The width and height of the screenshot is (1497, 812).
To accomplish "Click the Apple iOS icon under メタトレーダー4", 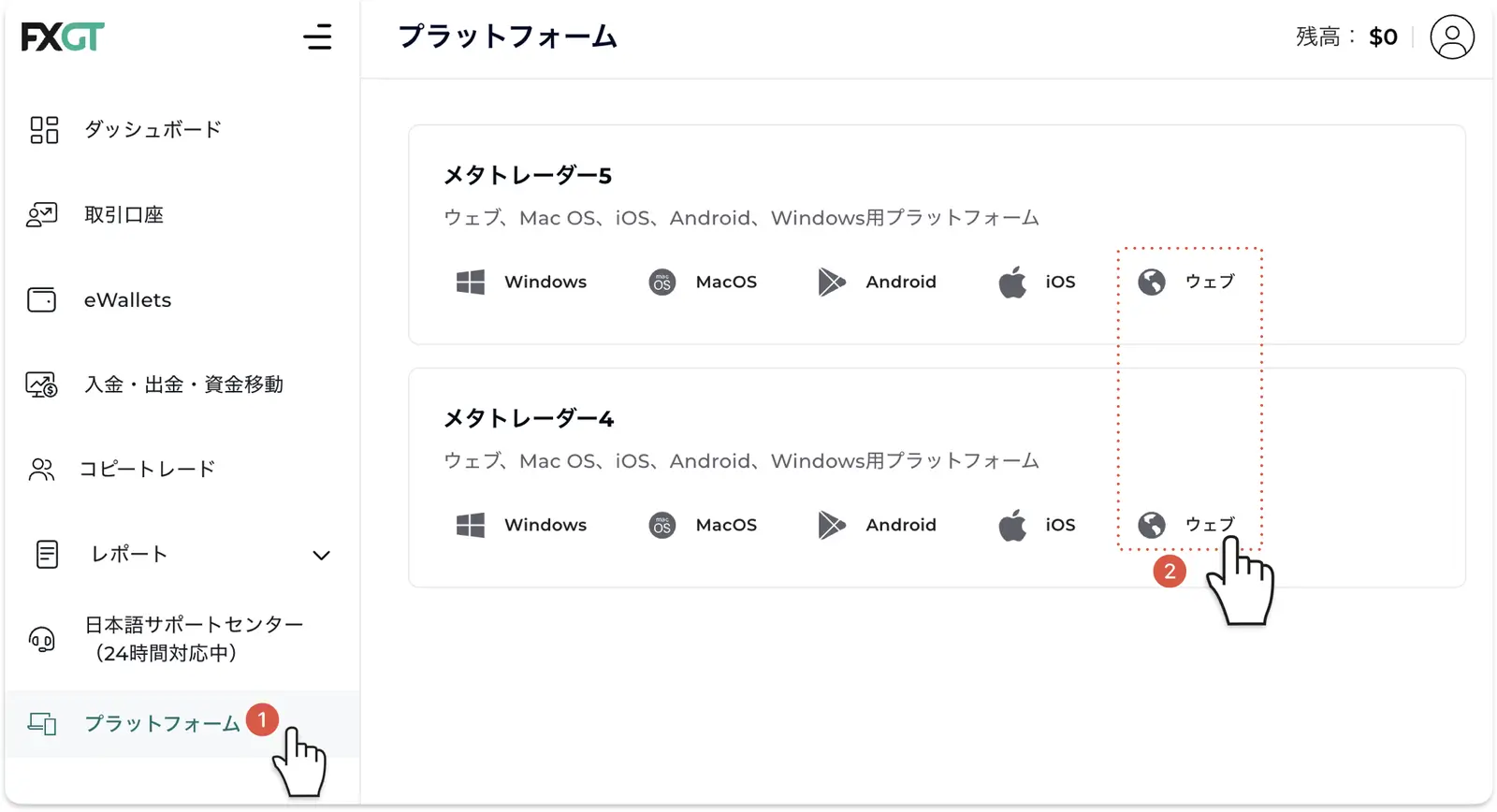I will [1012, 525].
